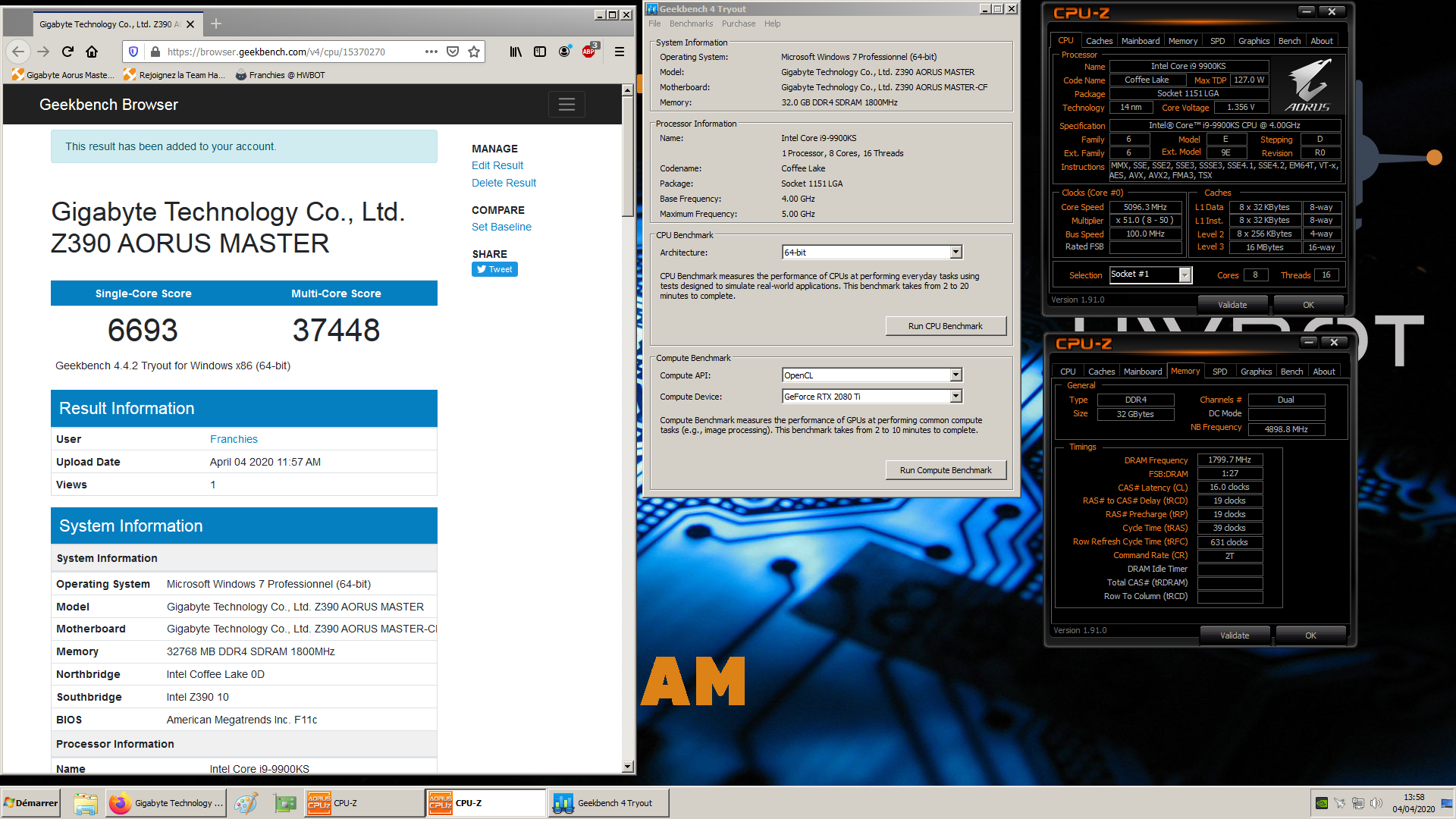Switch to Graphics tab in top CPU-Z

(x=1254, y=41)
